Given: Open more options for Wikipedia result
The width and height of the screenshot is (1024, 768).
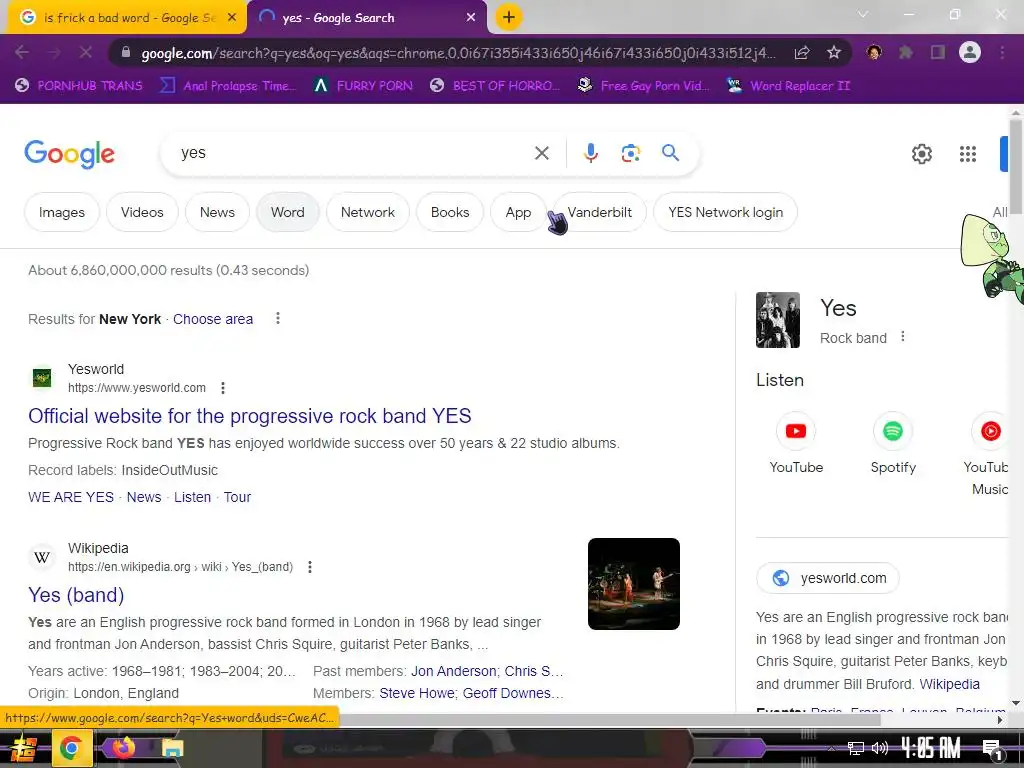Looking at the screenshot, I should click(x=310, y=567).
